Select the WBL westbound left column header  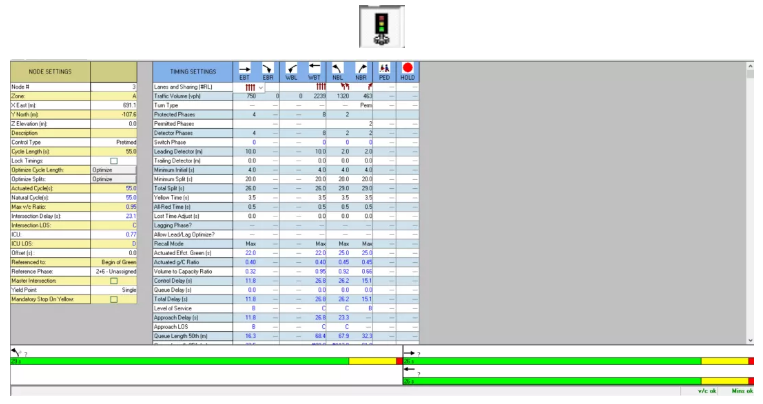(x=291, y=72)
